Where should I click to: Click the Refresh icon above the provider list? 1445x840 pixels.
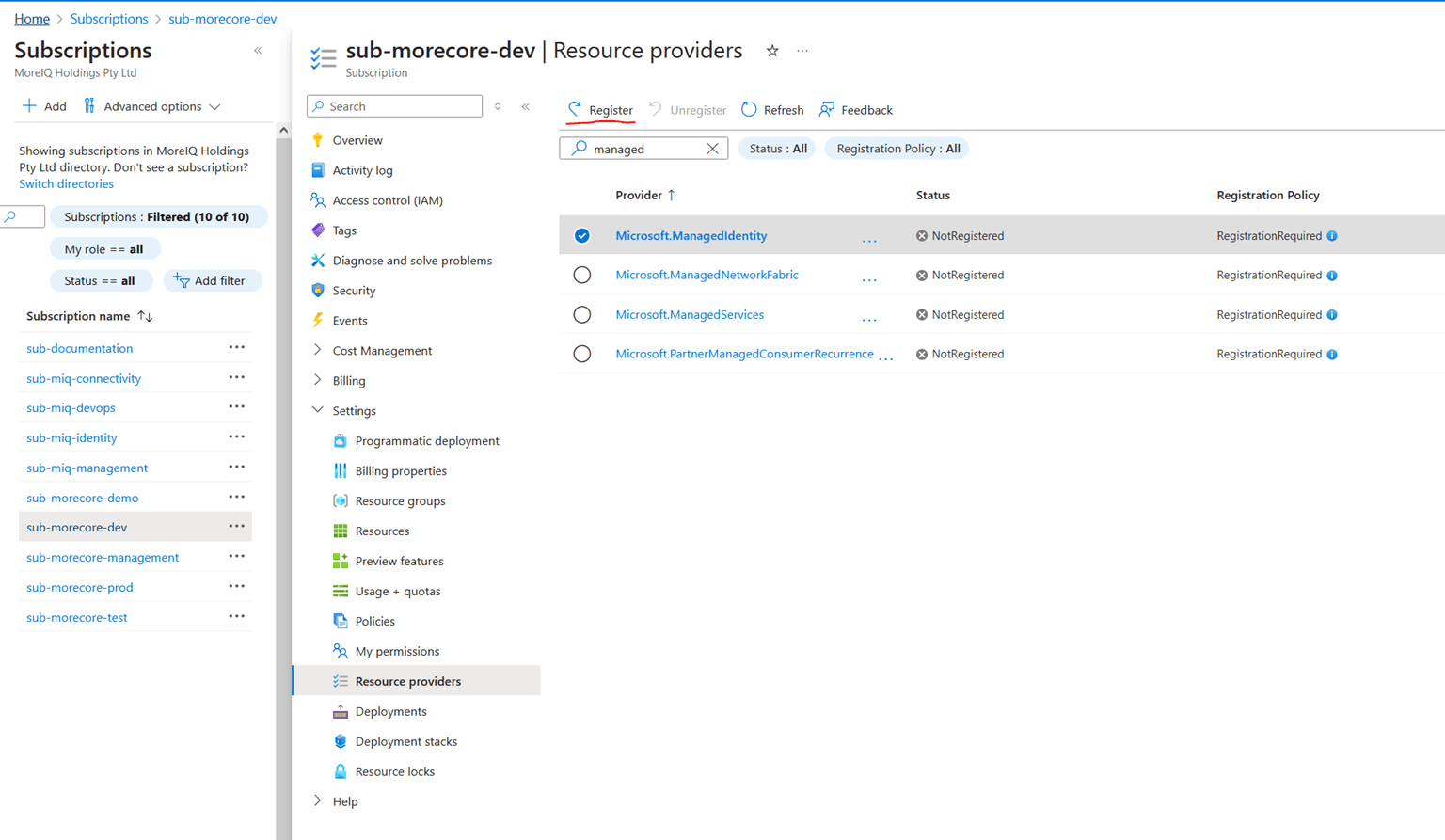(x=748, y=108)
